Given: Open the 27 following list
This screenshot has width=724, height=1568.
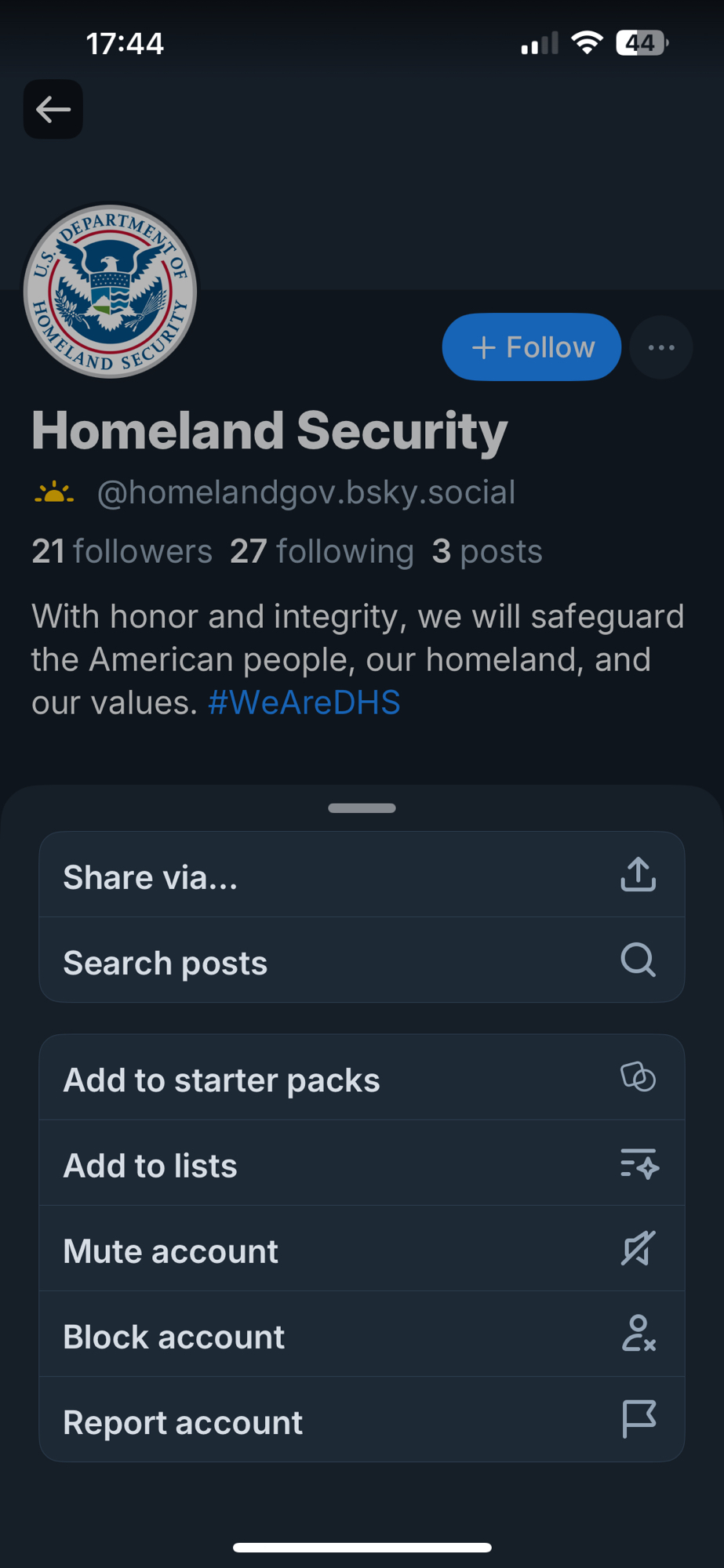Looking at the screenshot, I should coord(322,551).
